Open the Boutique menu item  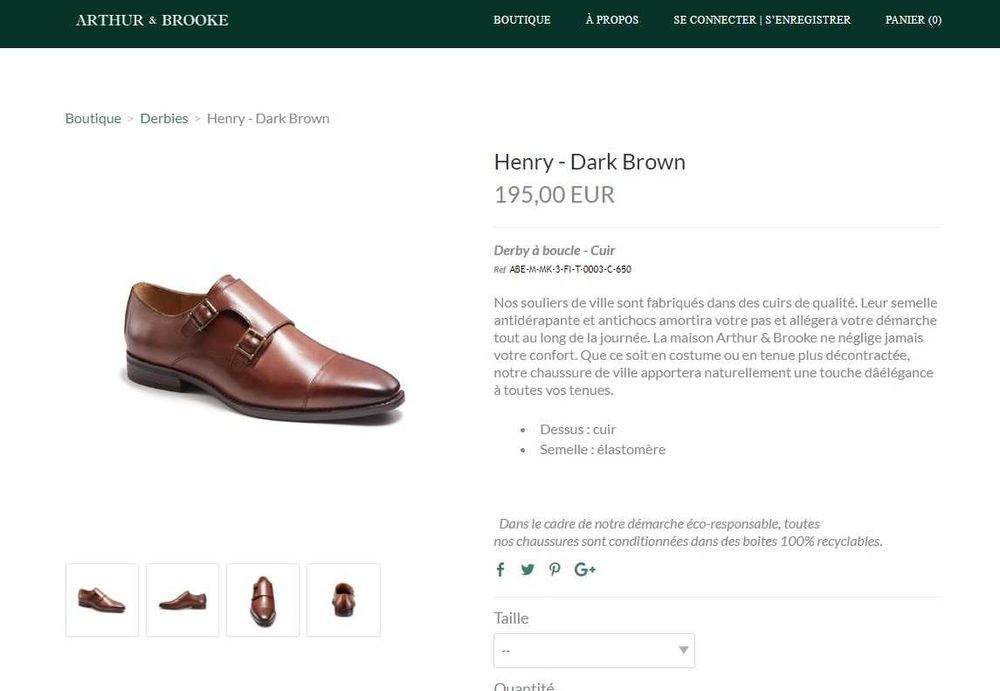(x=522, y=20)
